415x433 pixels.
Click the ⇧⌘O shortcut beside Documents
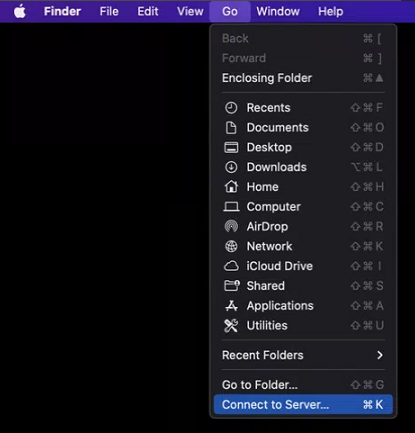point(367,128)
